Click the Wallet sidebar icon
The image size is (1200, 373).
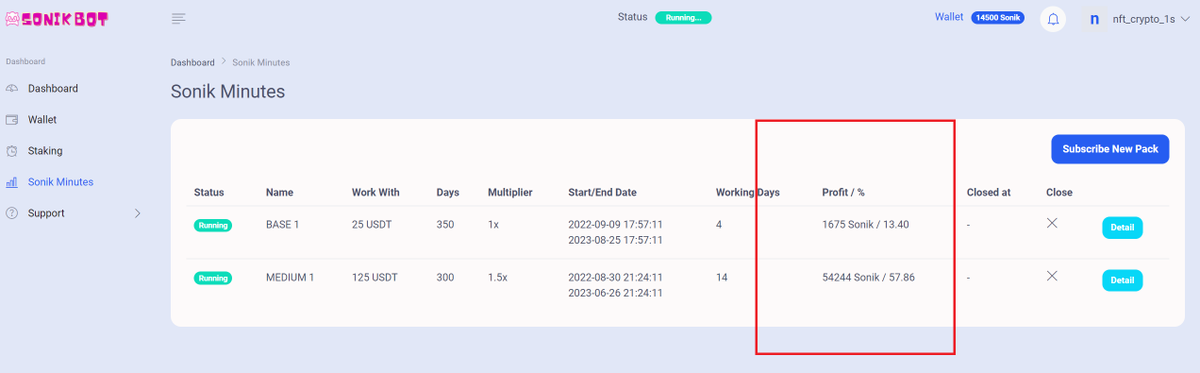[12, 120]
